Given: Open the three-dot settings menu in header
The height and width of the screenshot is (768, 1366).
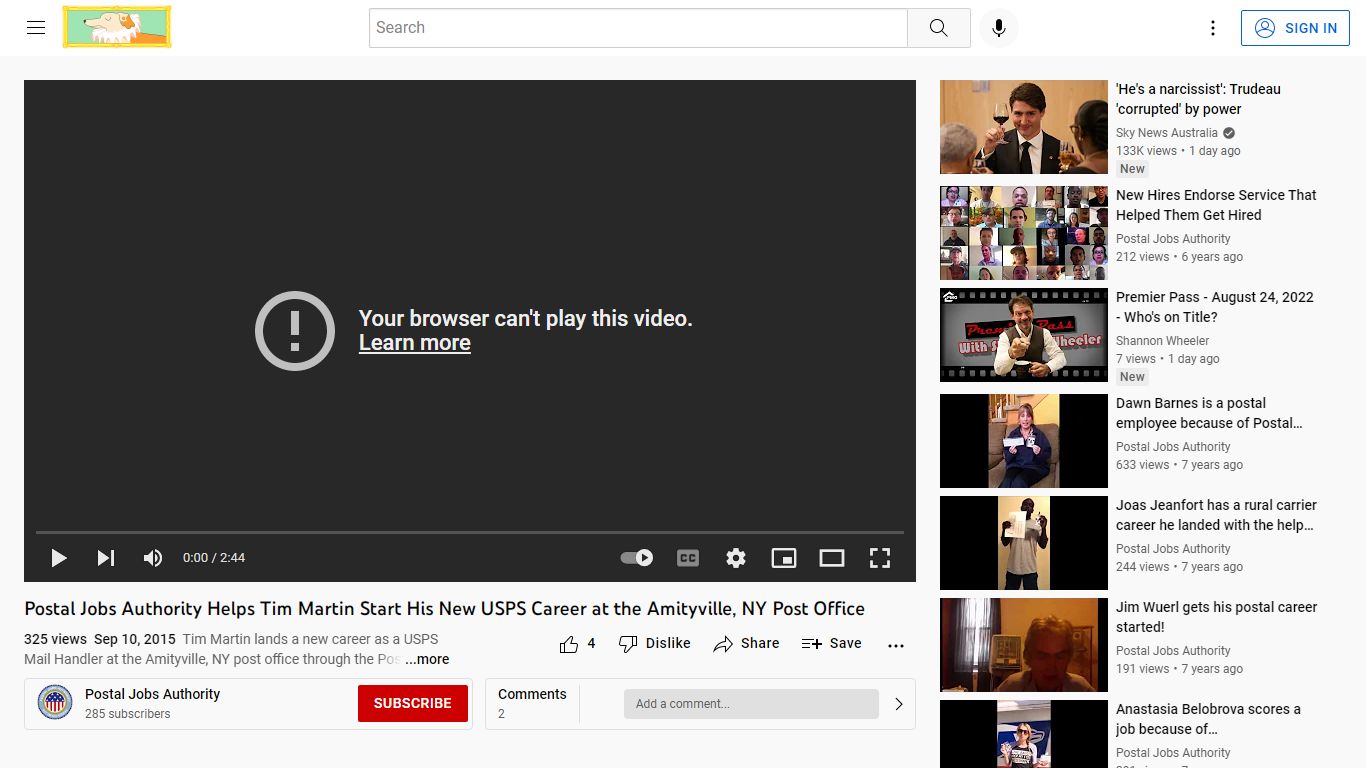Looking at the screenshot, I should pyautogui.click(x=1213, y=28).
